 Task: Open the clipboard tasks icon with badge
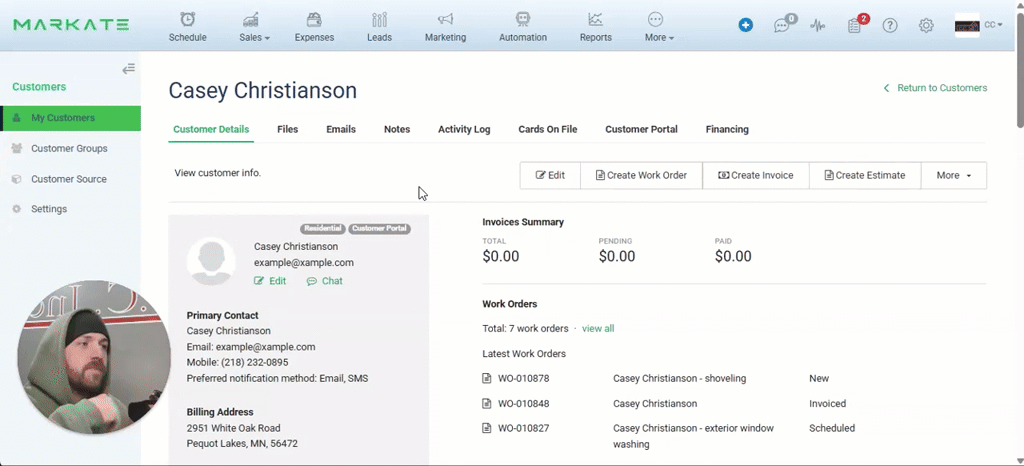pyautogui.click(x=854, y=25)
